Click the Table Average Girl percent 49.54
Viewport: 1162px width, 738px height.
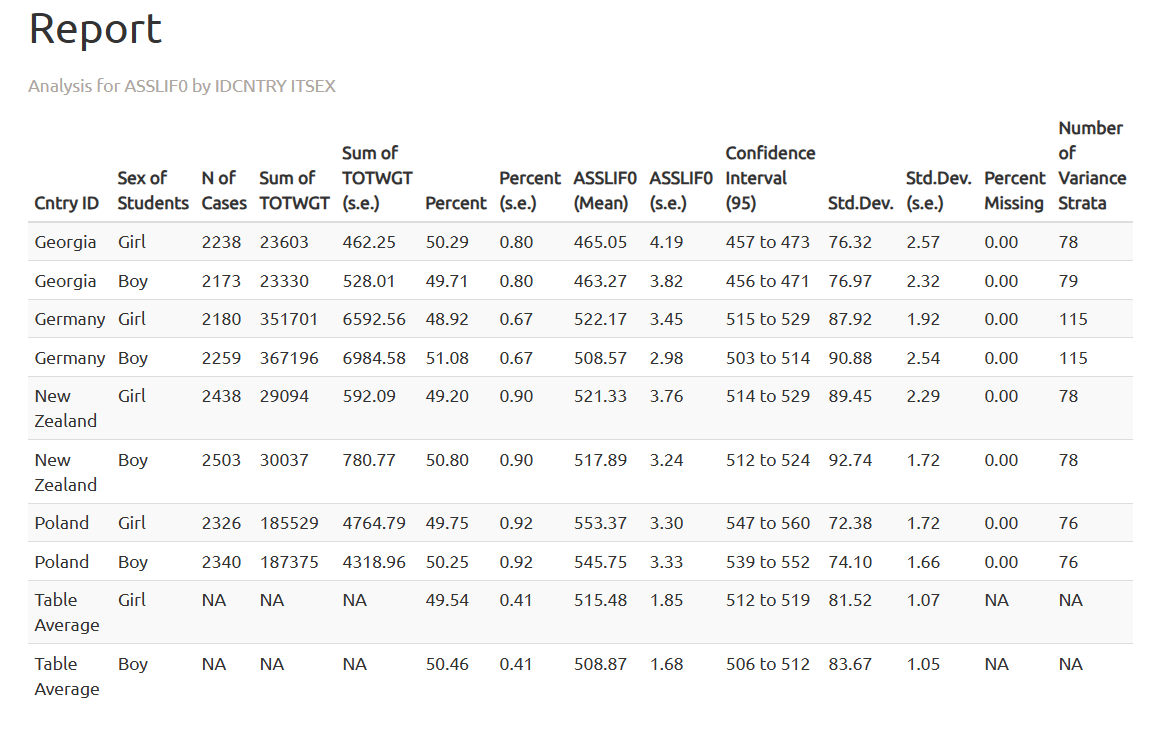pyautogui.click(x=447, y=600)
